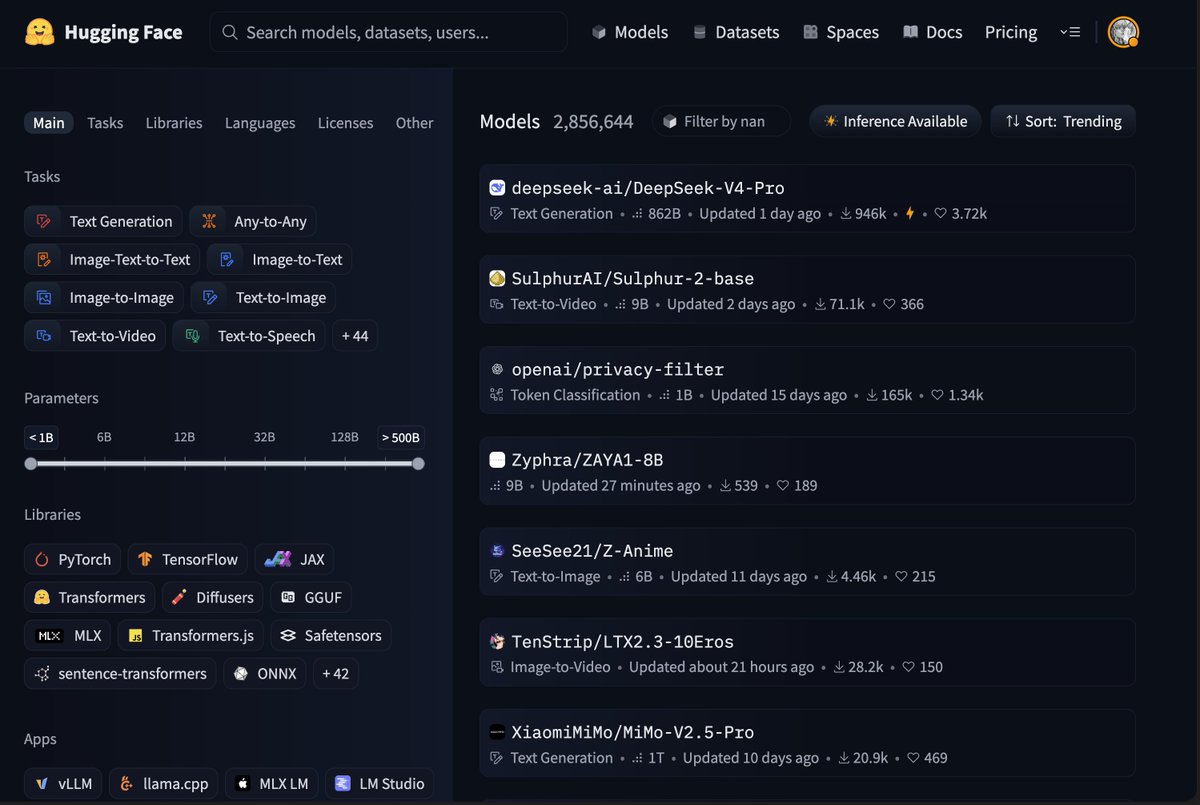Switch to the Main filter tab
The width and height of the screenshot is (1200, 805).
48,123
